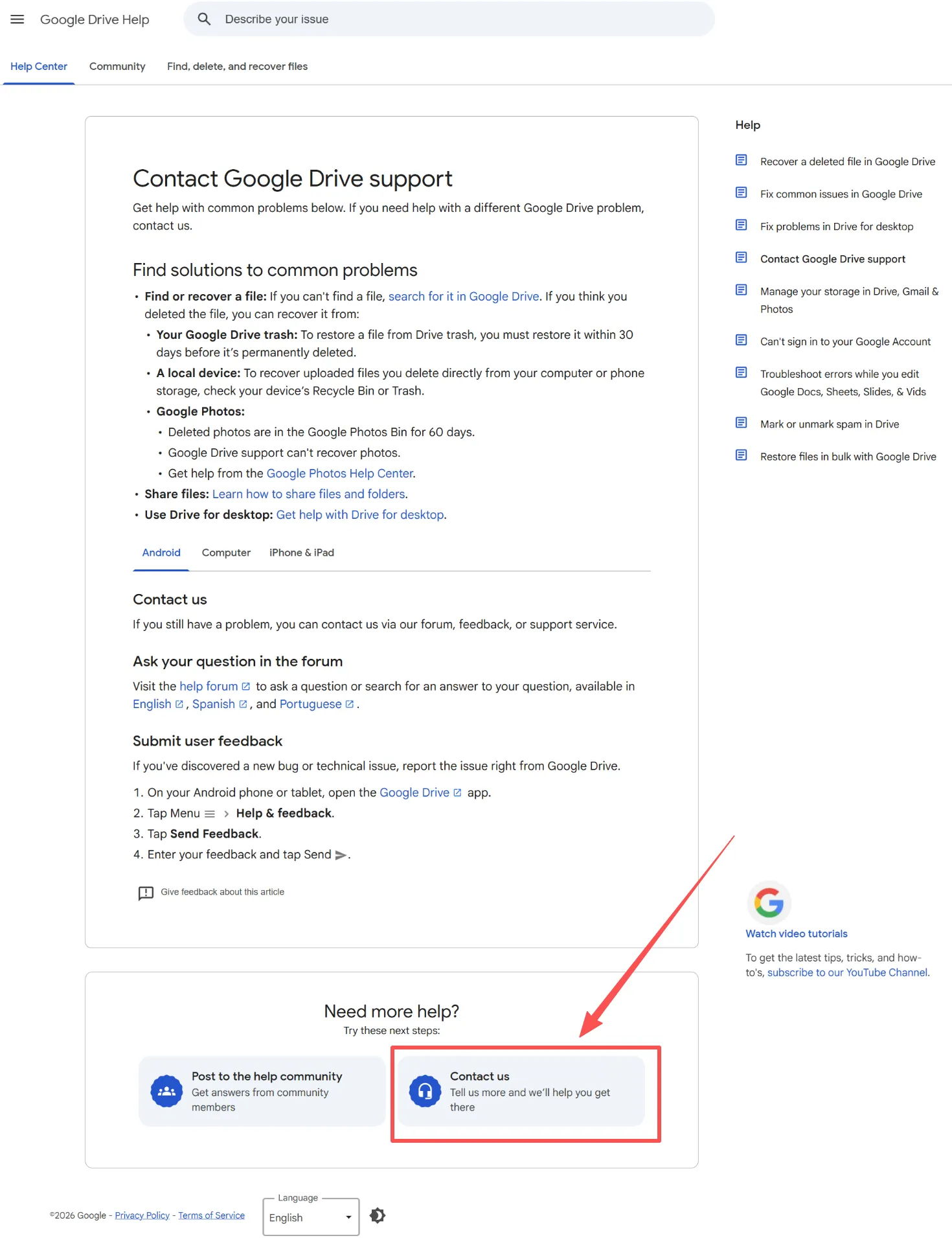Open Watch video tutorials

point(797,934)
